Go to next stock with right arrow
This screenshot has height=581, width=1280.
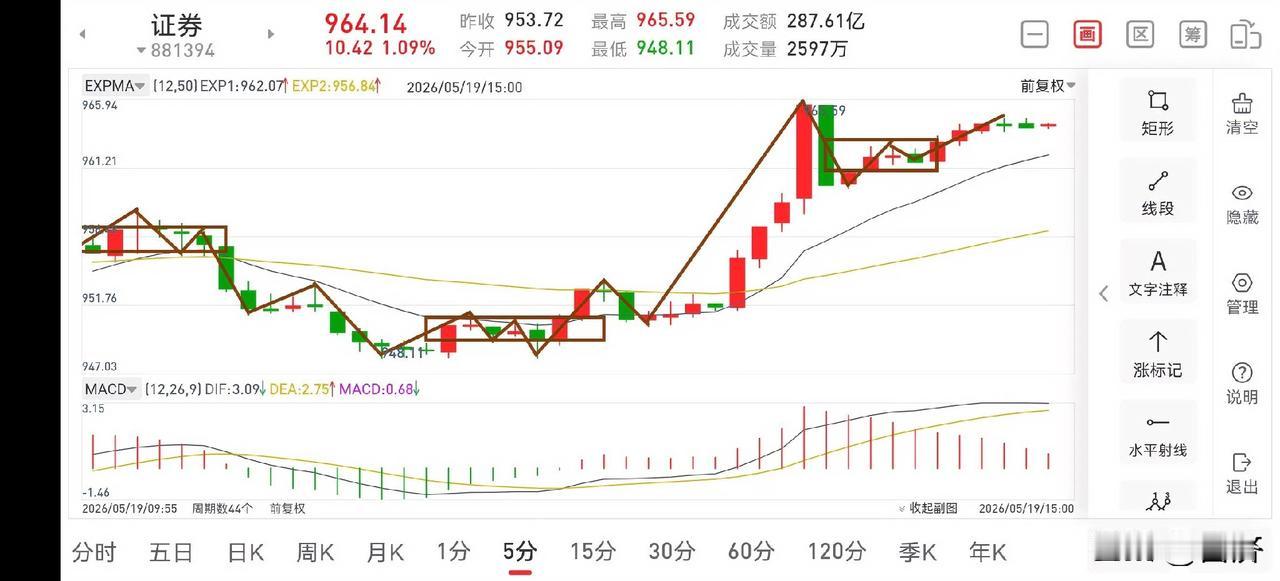(270, 34)
